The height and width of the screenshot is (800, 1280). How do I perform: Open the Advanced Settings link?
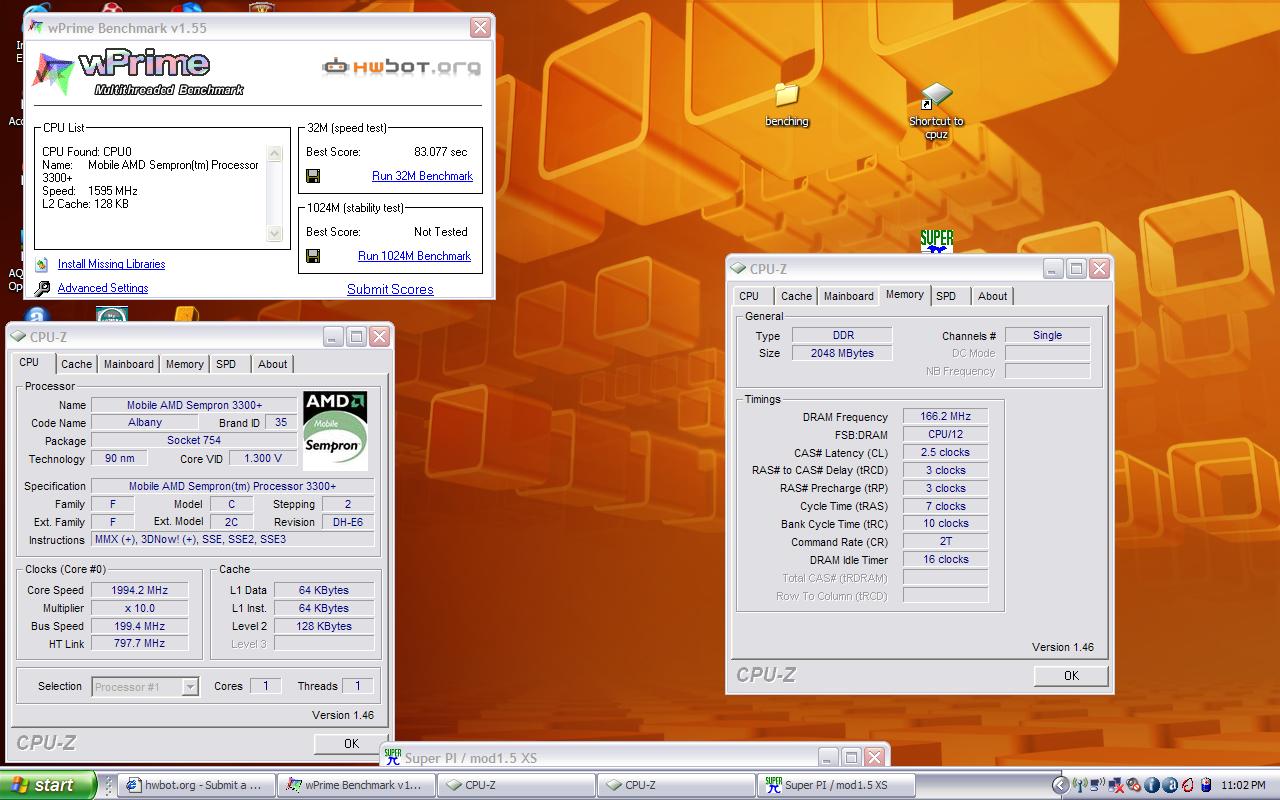tap(103, 288)
